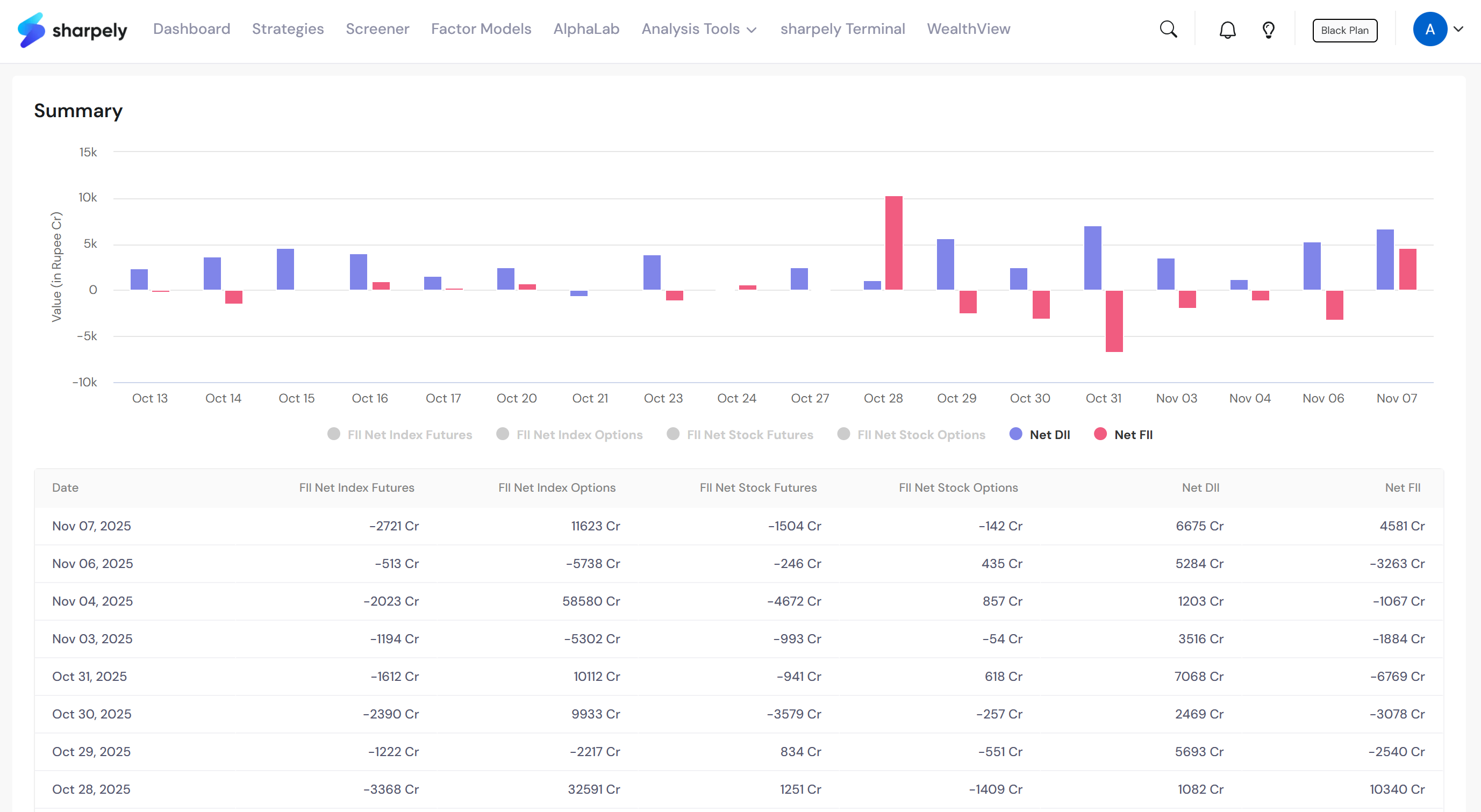Sort table by Net FII column header
1481x812 pixels.
tap(1402, 488)
